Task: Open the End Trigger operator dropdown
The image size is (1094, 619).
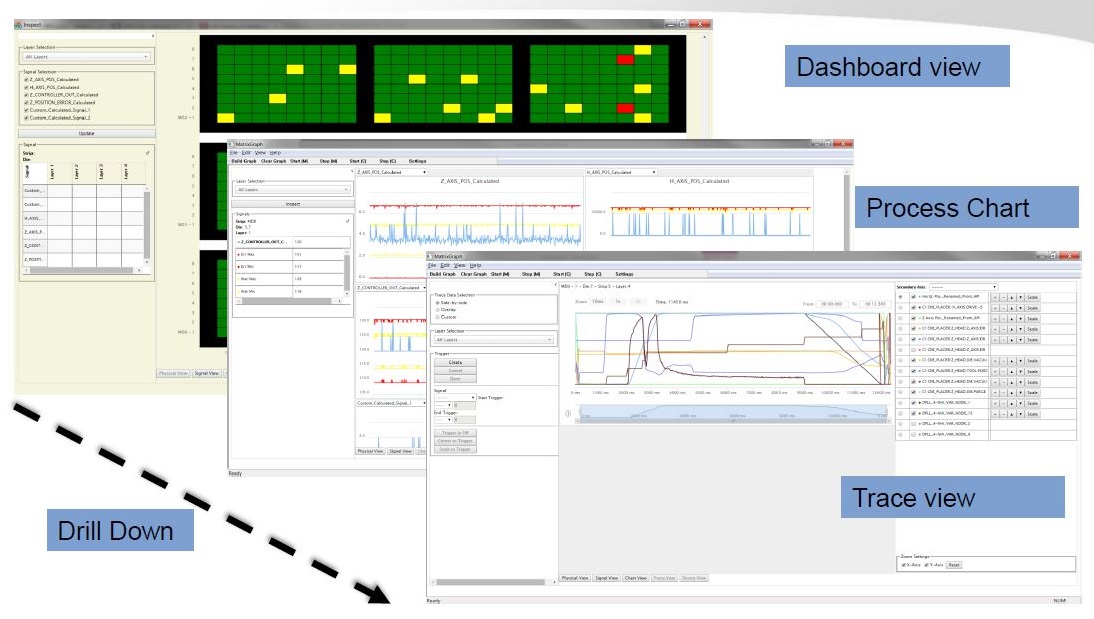Action: 444,420
